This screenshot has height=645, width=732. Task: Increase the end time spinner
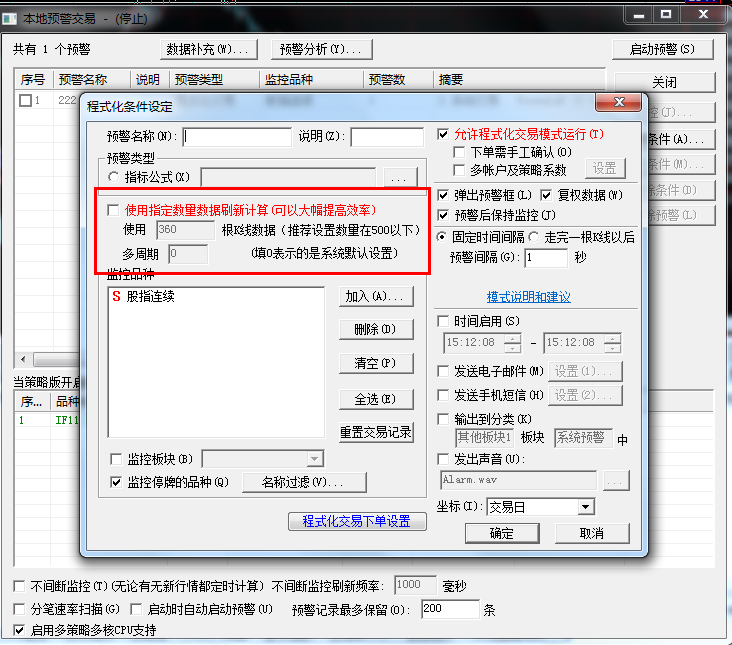coord(612,338)
